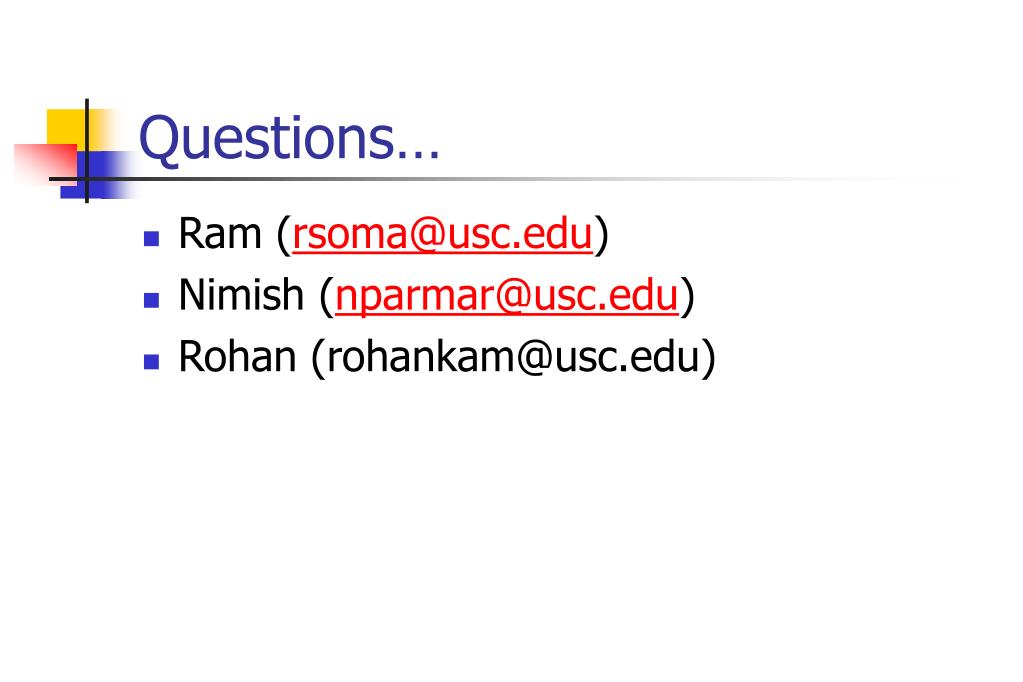Click the nparmar@usc.edu hyperlink
The image size is (1023, 682).
click(507, 295)
